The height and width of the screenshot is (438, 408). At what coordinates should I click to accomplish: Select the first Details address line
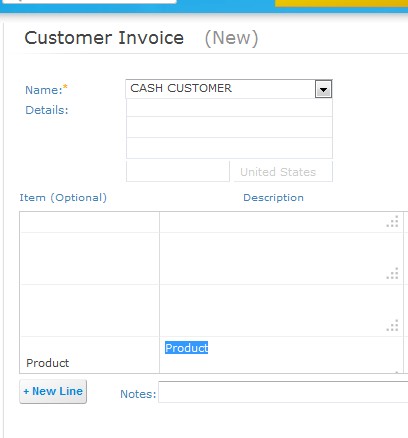coord(229,108)
